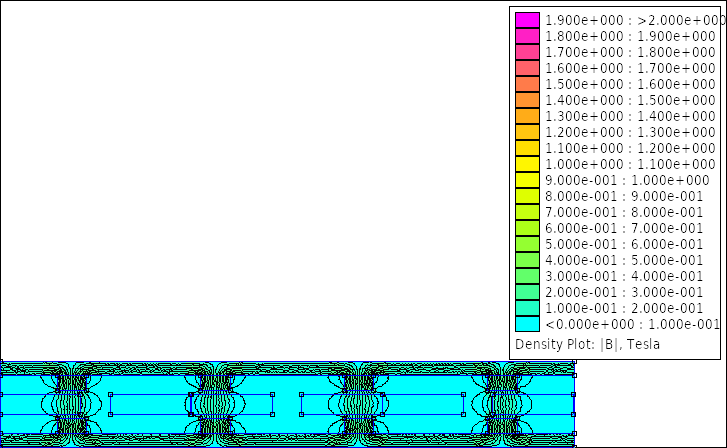Click the swatch beside 1.300e+000 : 1.400e+000
The image size is (727, 448).
tap(527, 116)
